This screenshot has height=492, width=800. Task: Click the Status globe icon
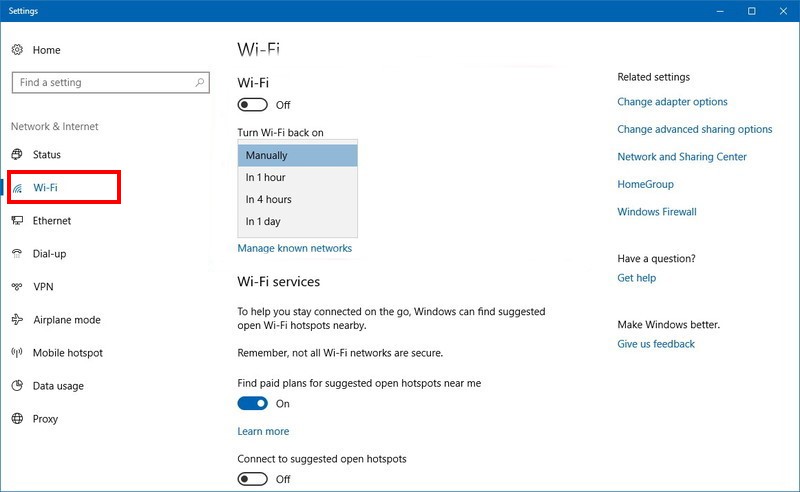coord(17,154)
